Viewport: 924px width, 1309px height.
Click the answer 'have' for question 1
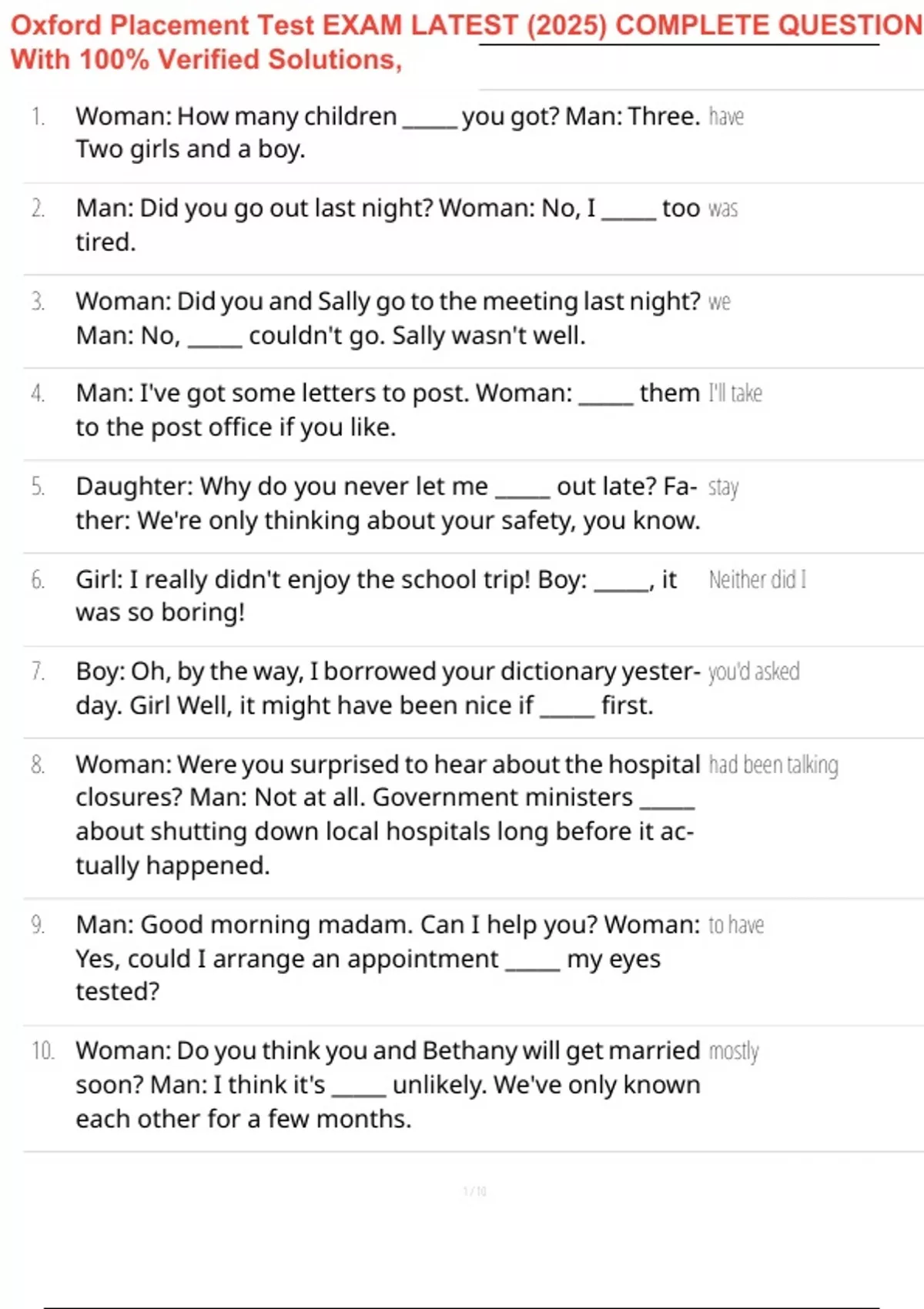click(x=726, y=116)
